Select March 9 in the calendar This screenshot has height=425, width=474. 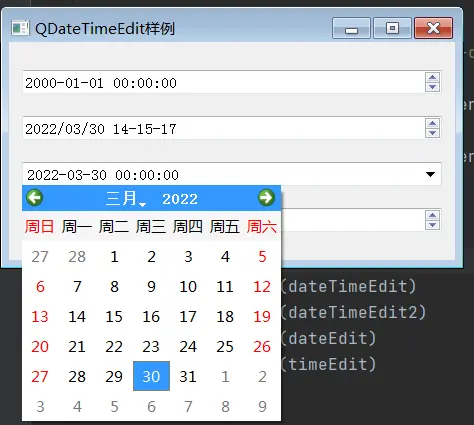pos(151,287)
